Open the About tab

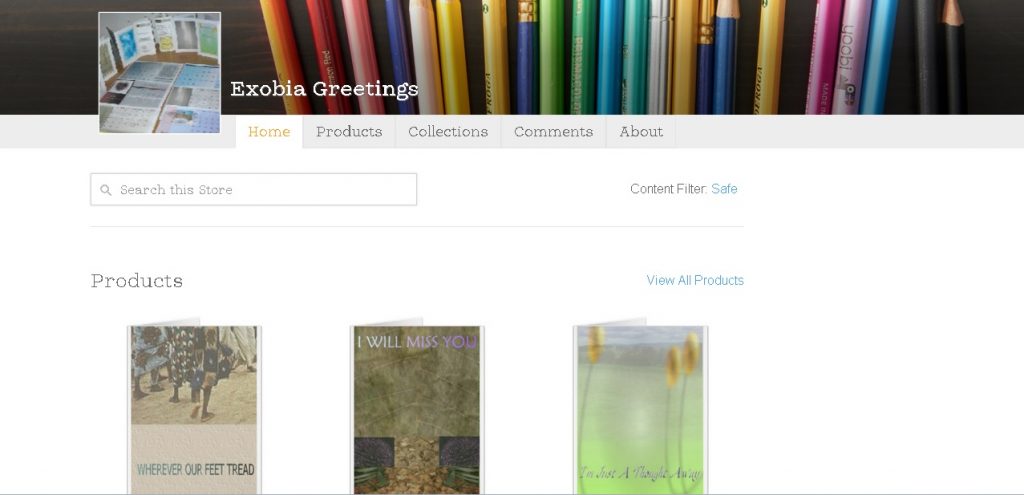[x=641, y=132]
